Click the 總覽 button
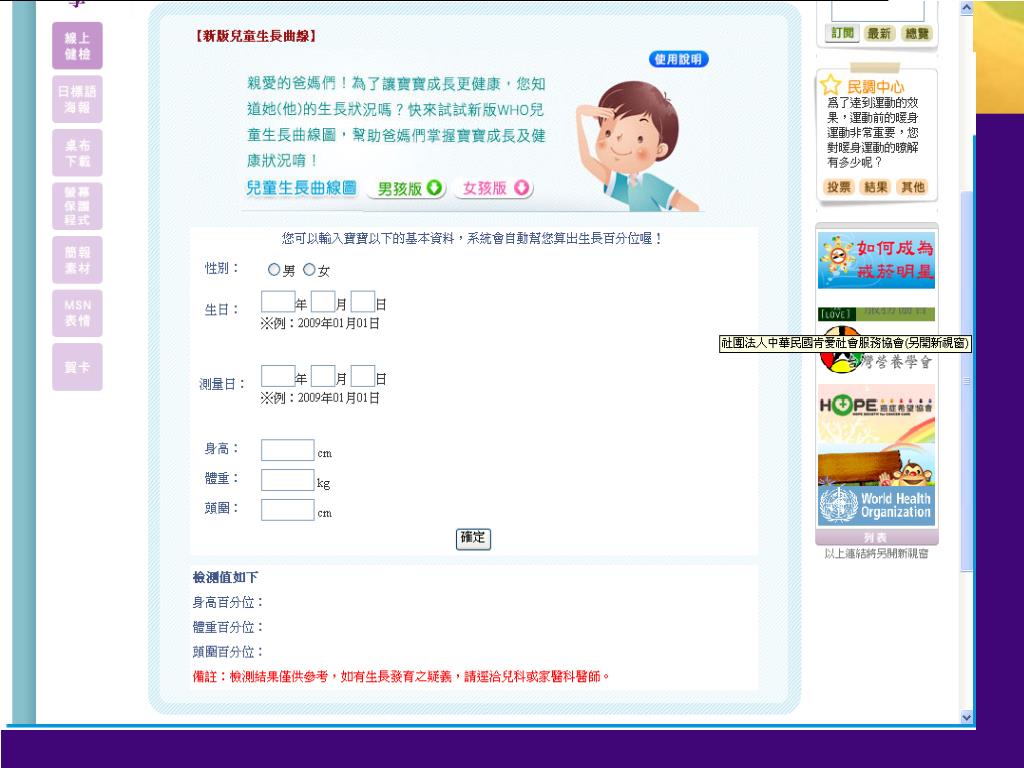 (917, 33)
